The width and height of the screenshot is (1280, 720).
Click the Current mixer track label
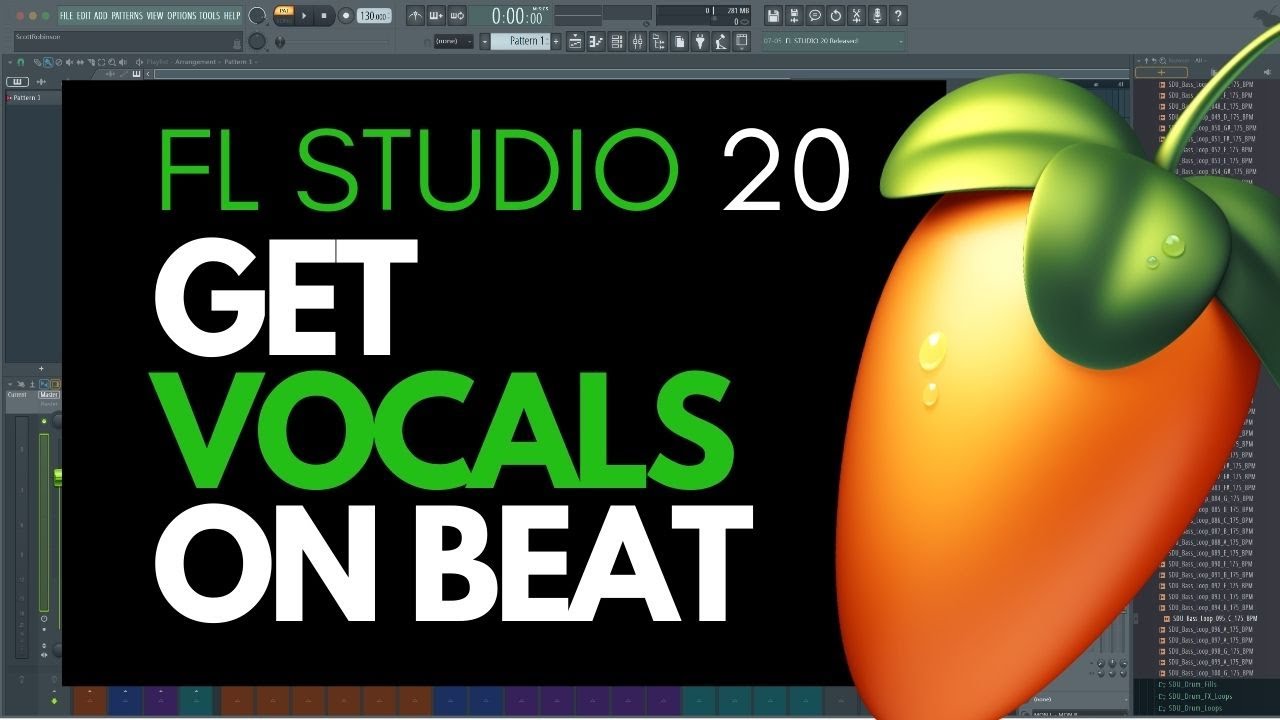point(17,395)
